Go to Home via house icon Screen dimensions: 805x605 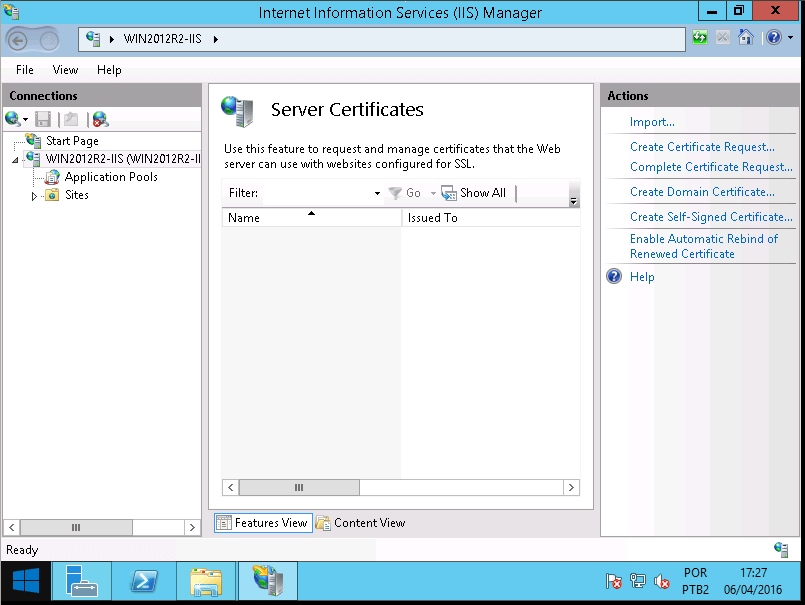(745, 37)
